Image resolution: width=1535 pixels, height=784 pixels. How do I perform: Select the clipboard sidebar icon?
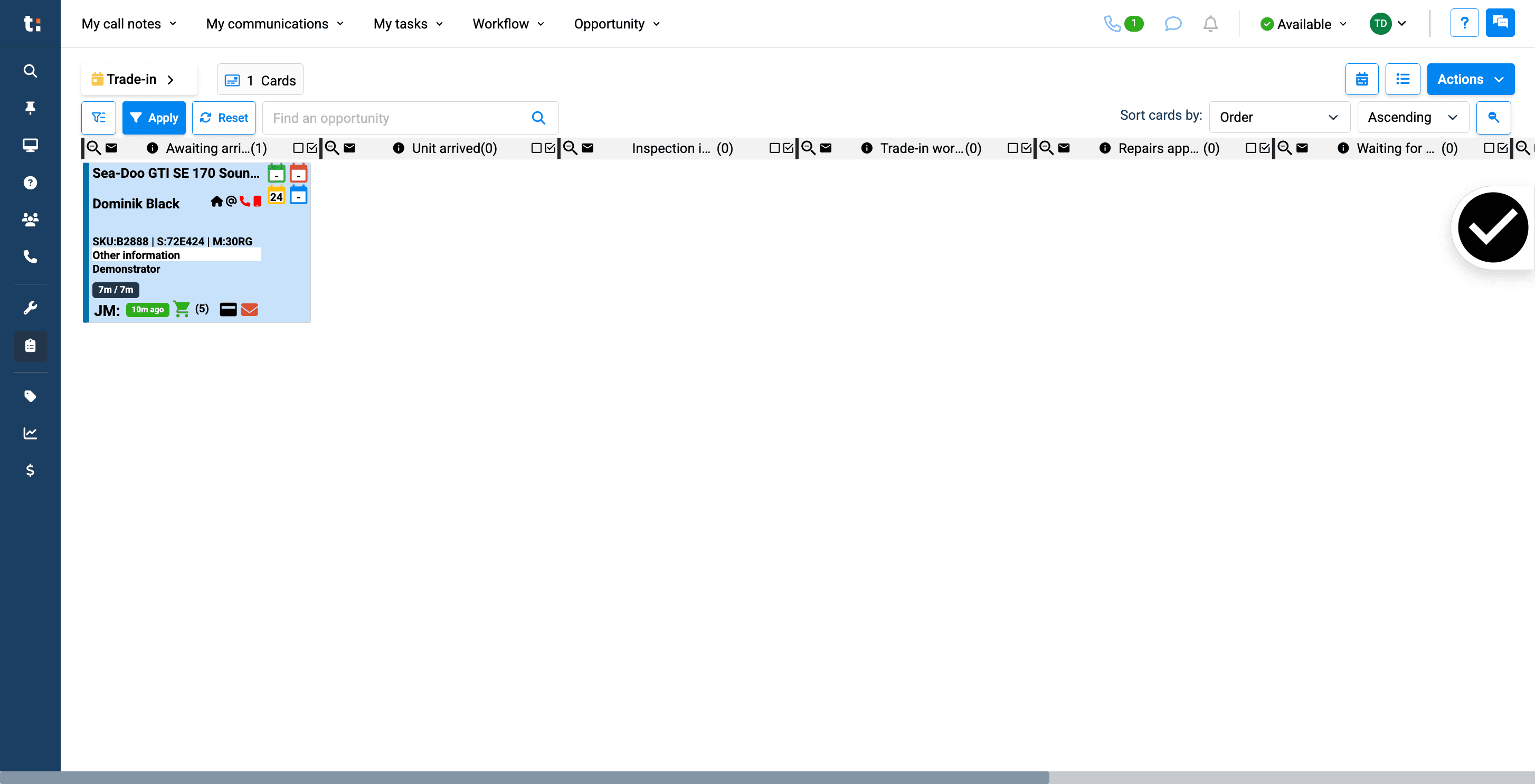point(31,346)
